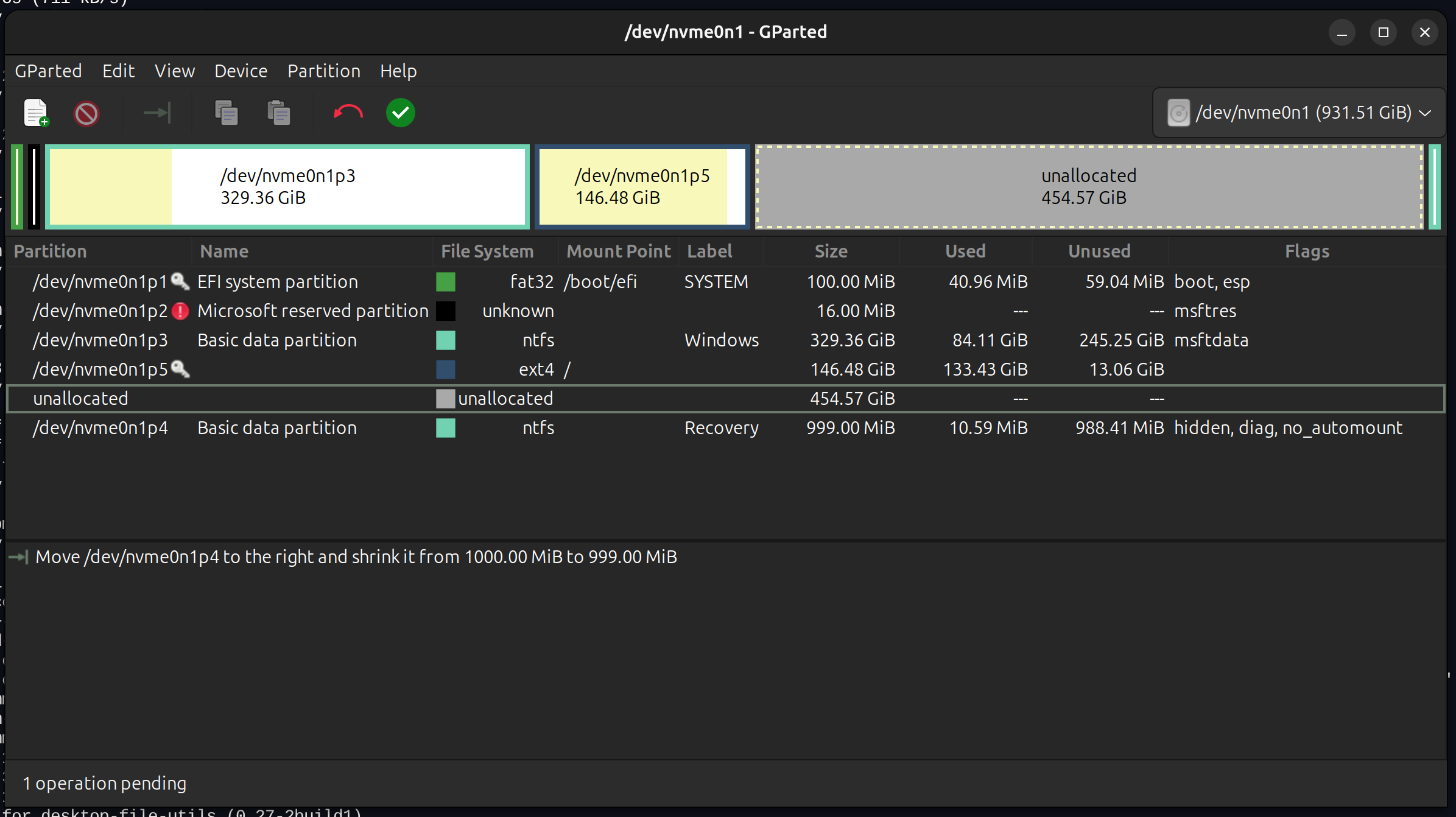Click the Delete partition toolbar icon

tap(86, 113)
